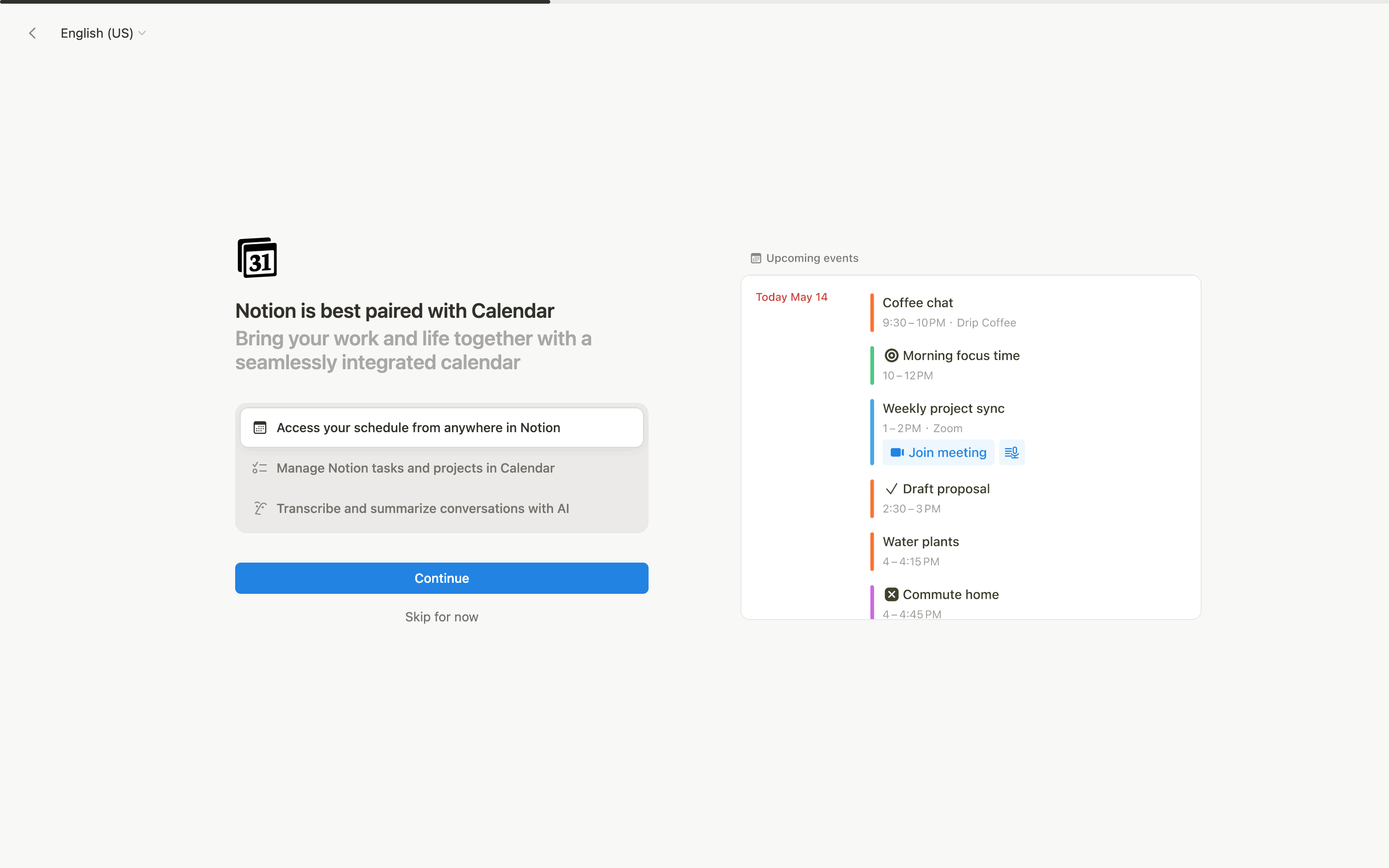Open the Coffee chat event

coord(917,303)
